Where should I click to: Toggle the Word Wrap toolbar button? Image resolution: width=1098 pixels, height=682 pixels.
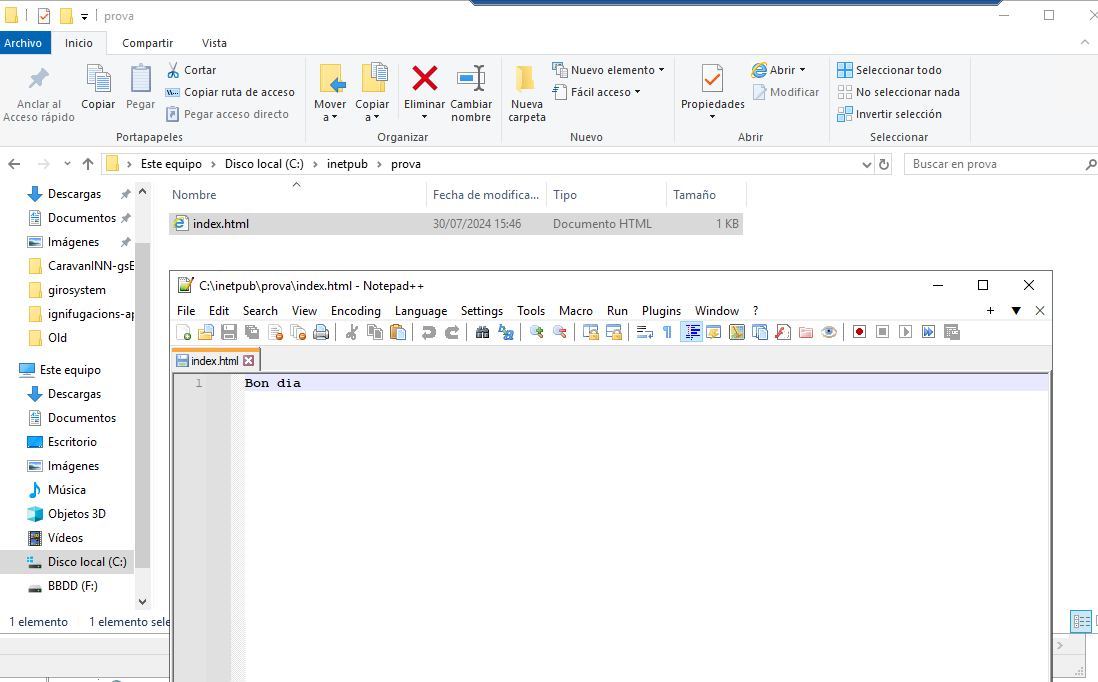pyautogui.click(x=645, y=332)
